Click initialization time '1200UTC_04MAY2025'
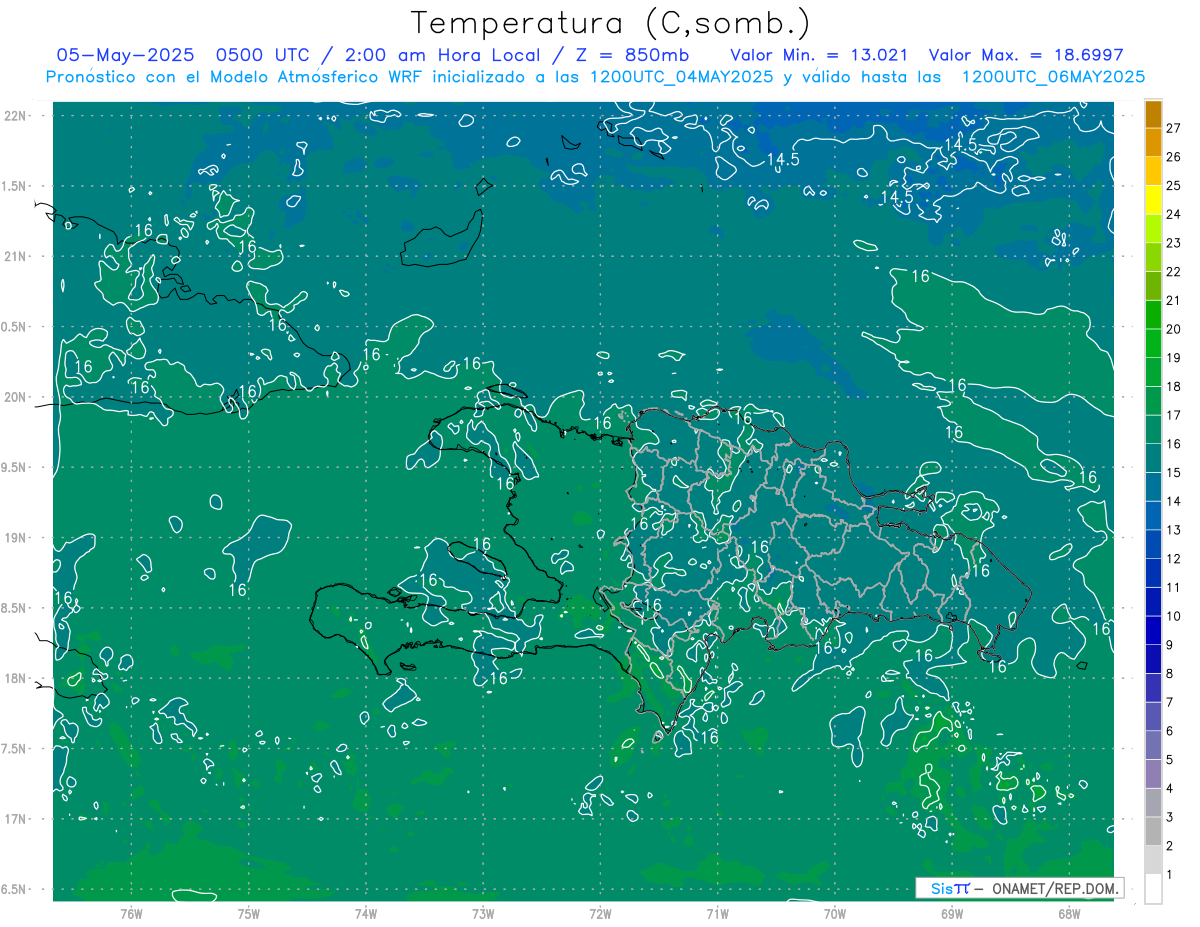Screen dimensions: 1200x927 pos(681,77)
